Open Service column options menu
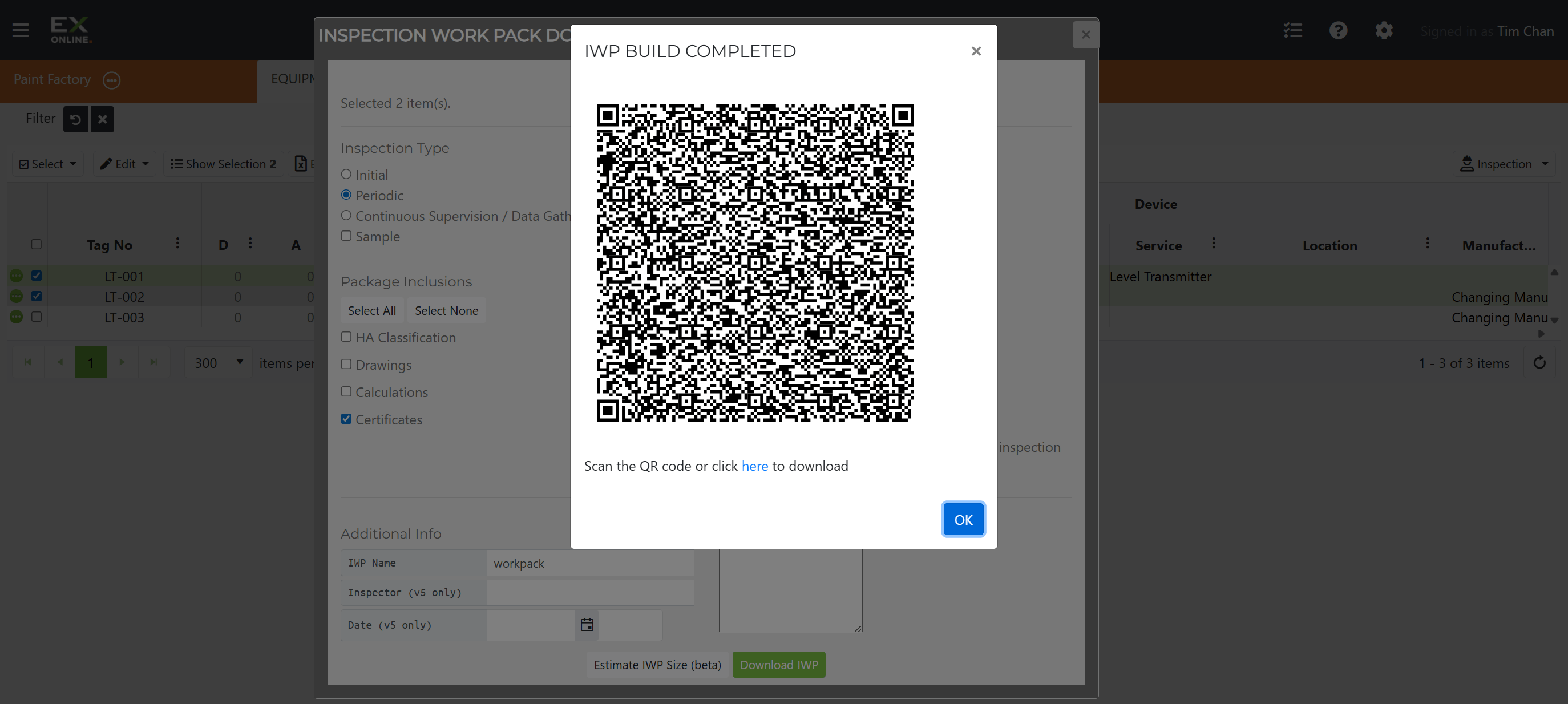Viewport: 1568px width, 704px height. pos(1213,244)
